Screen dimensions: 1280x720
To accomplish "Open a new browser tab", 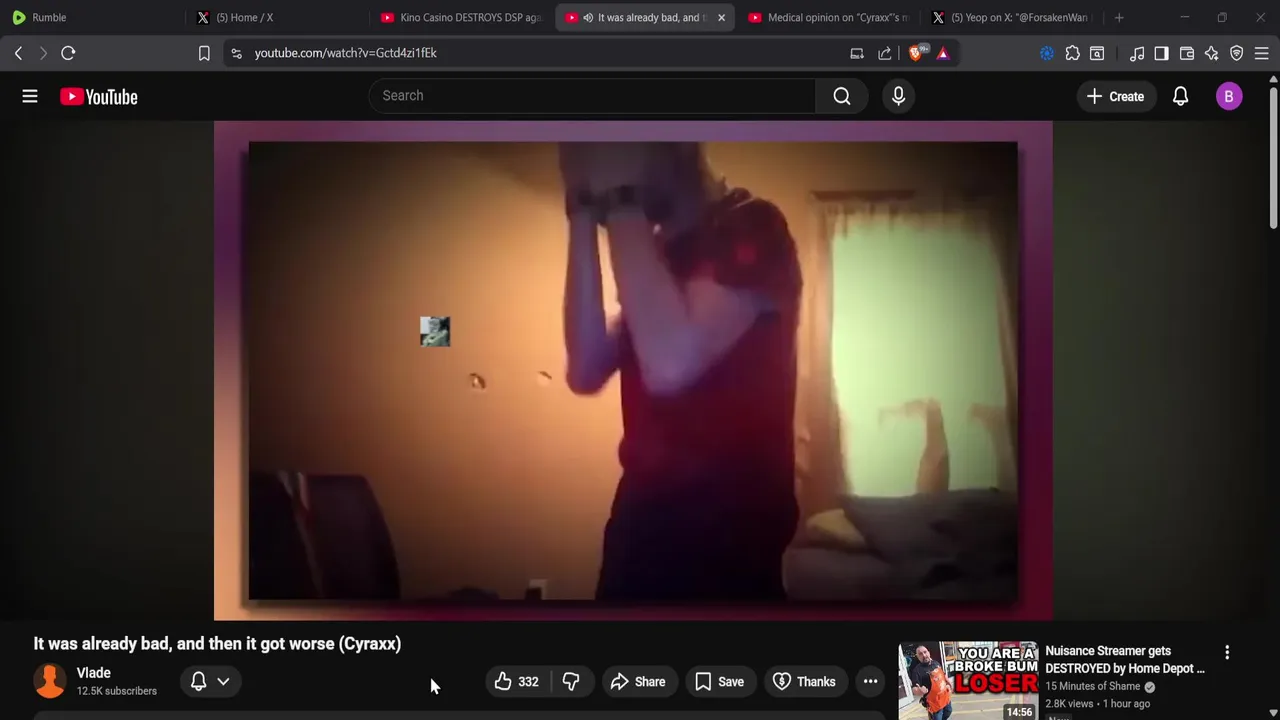I will pyautogui.click(x=1119, y=17).
